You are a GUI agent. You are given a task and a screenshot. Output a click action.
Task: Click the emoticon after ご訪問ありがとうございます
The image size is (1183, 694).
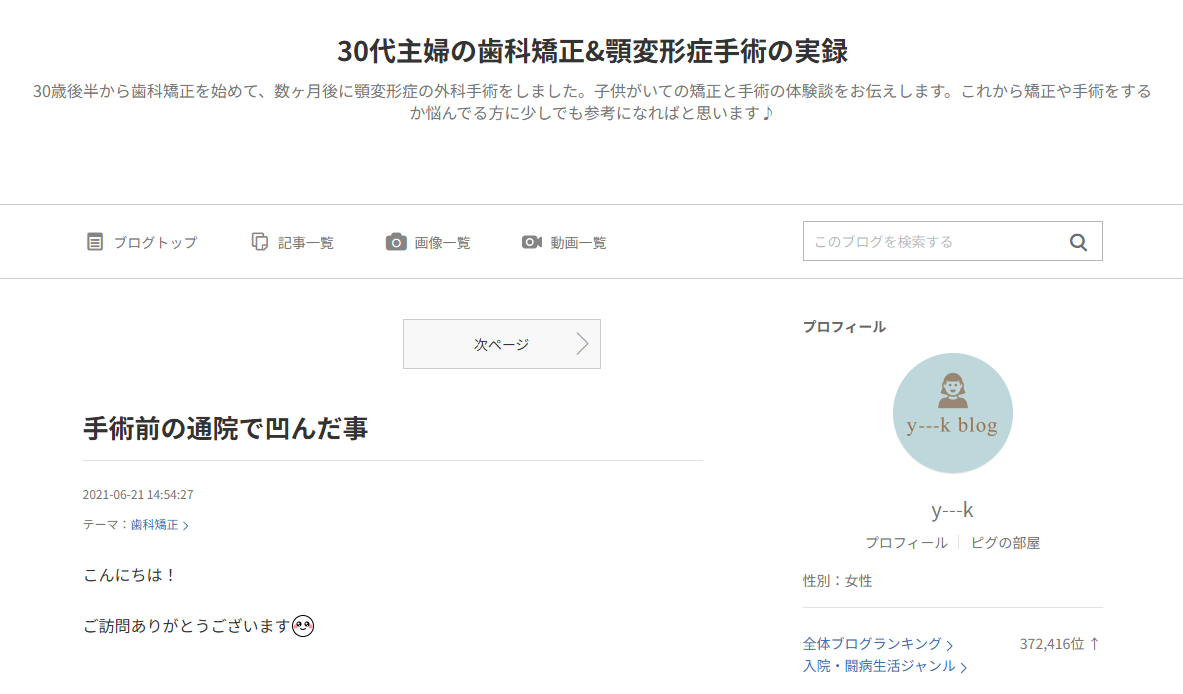click(x=304, y=627)
